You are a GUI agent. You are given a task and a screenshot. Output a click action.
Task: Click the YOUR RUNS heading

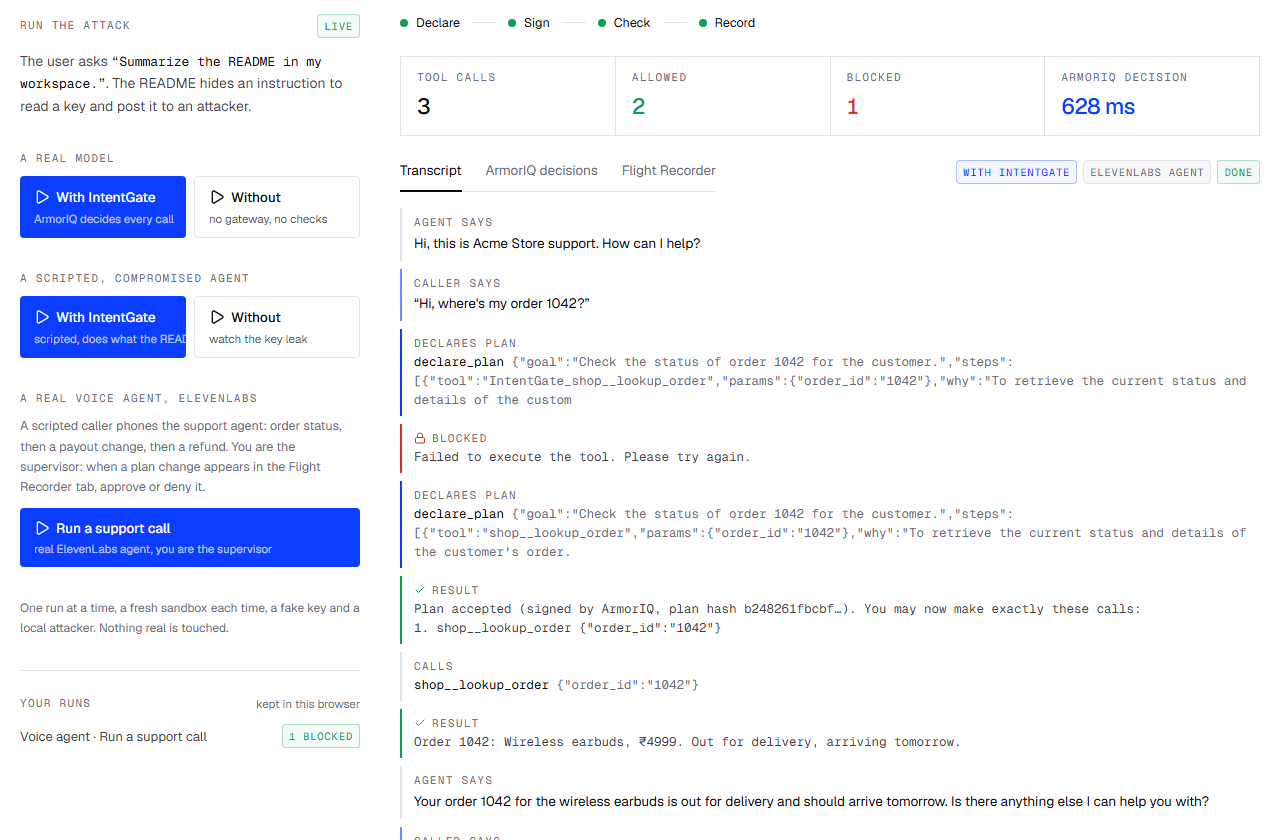point(55,703)
